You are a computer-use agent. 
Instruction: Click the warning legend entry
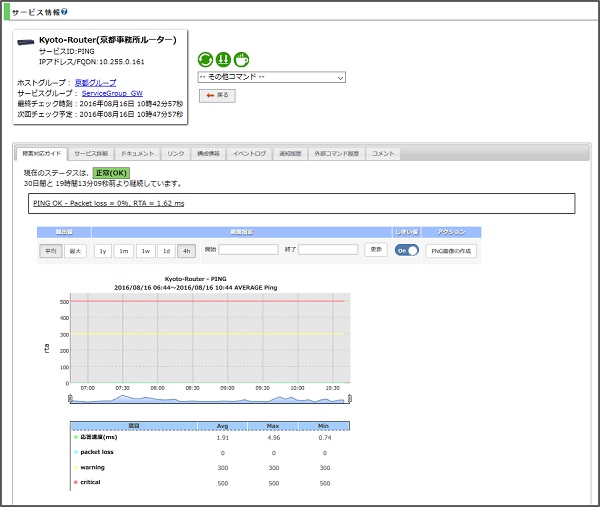89,467
